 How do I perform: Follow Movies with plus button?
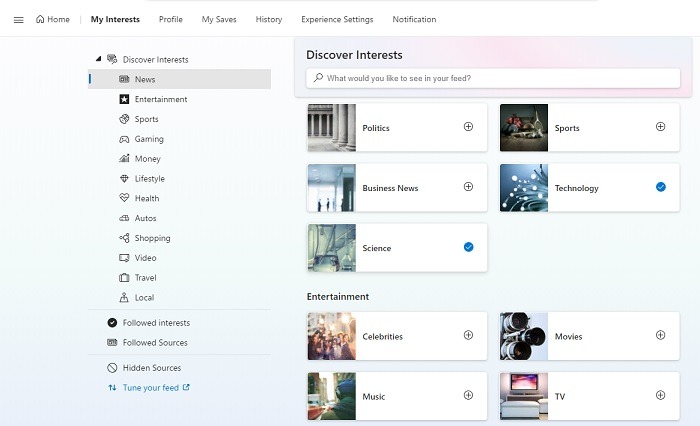(x=661, y=335)
